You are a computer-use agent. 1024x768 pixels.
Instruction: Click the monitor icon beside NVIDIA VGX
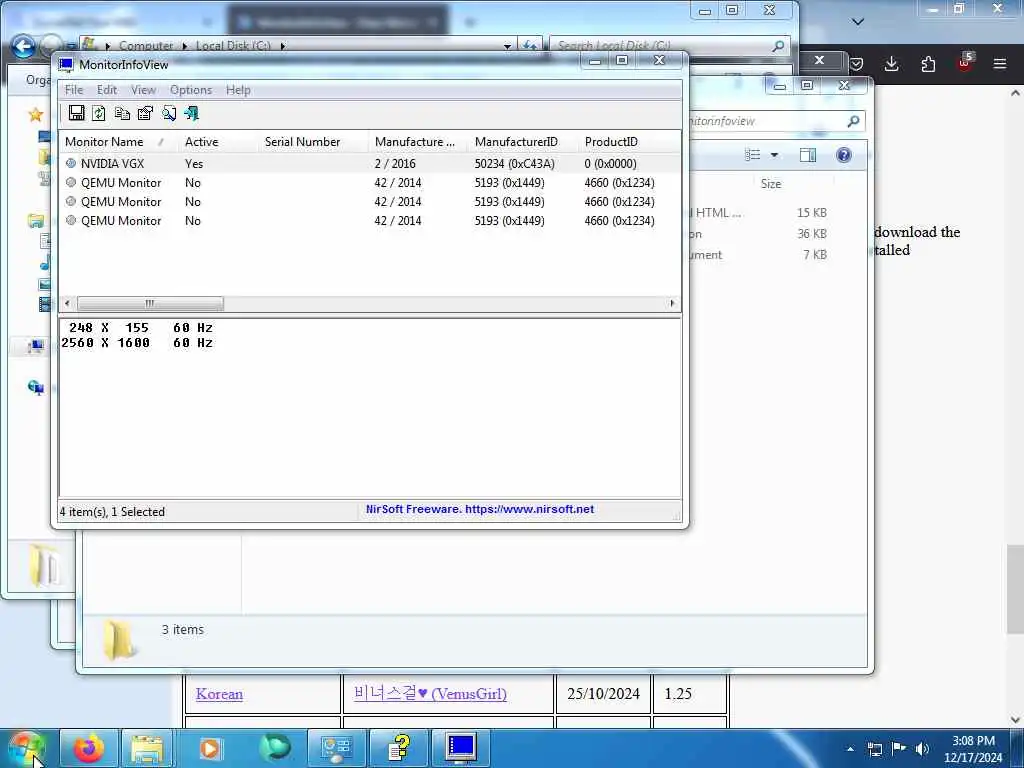click(71, 163)
